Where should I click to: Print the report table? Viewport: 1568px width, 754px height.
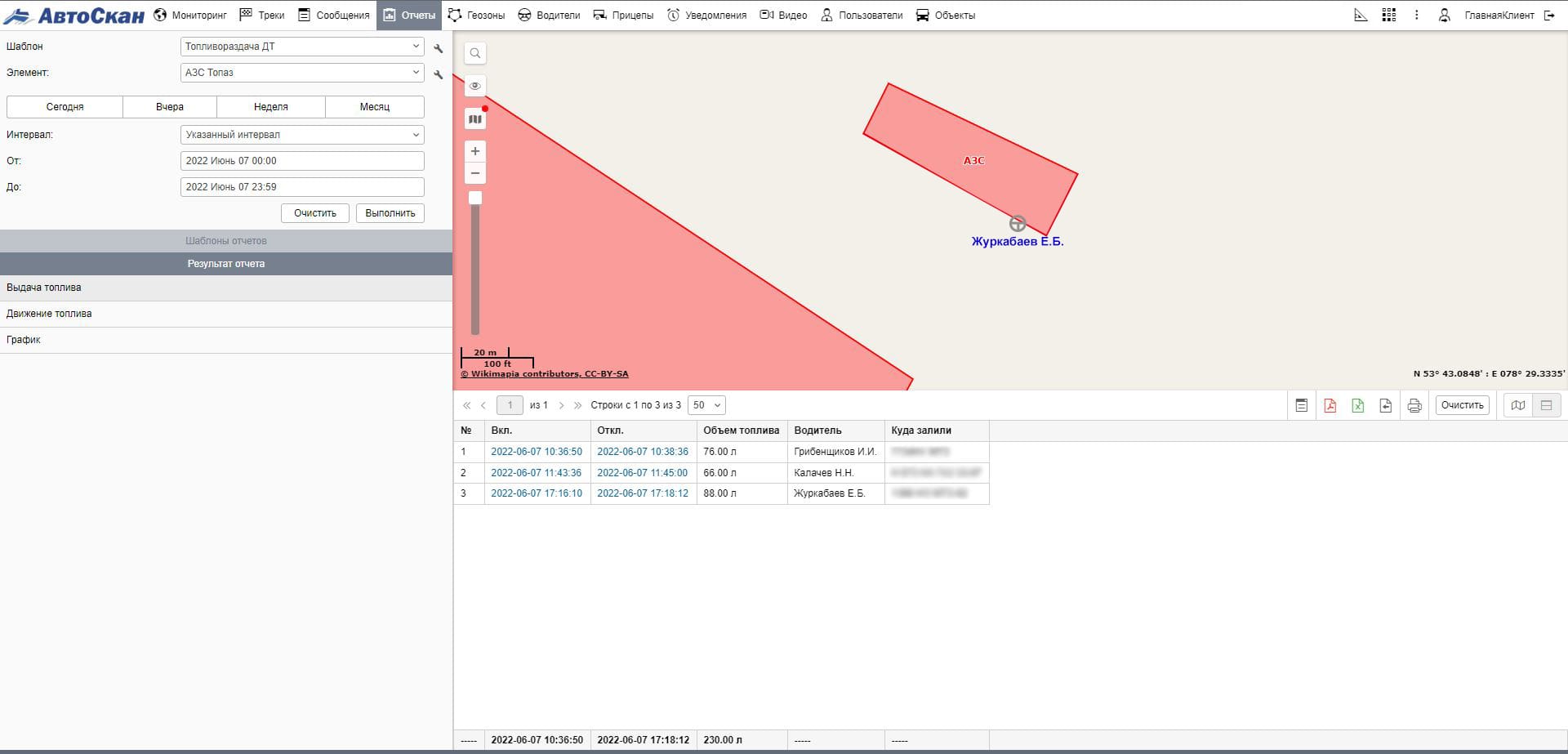point(1414,405)
